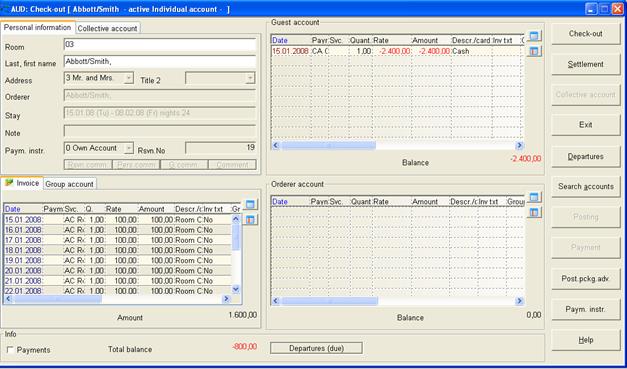627x369 pixels.
Task: Click Amount column header in Orderer account
Action: pos(430,202)
